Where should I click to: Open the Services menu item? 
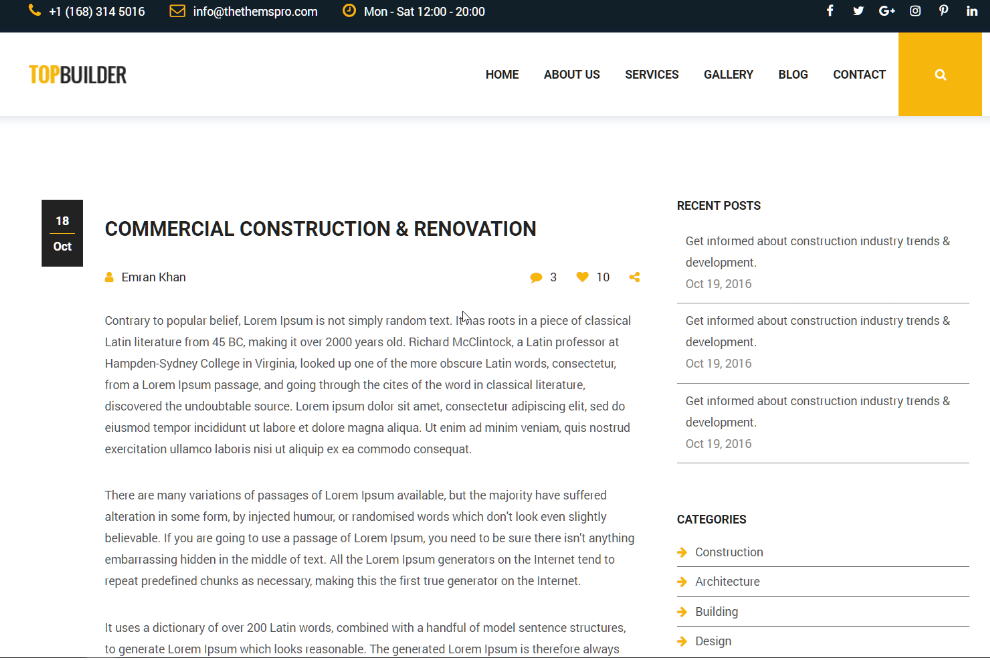(652, 75)
